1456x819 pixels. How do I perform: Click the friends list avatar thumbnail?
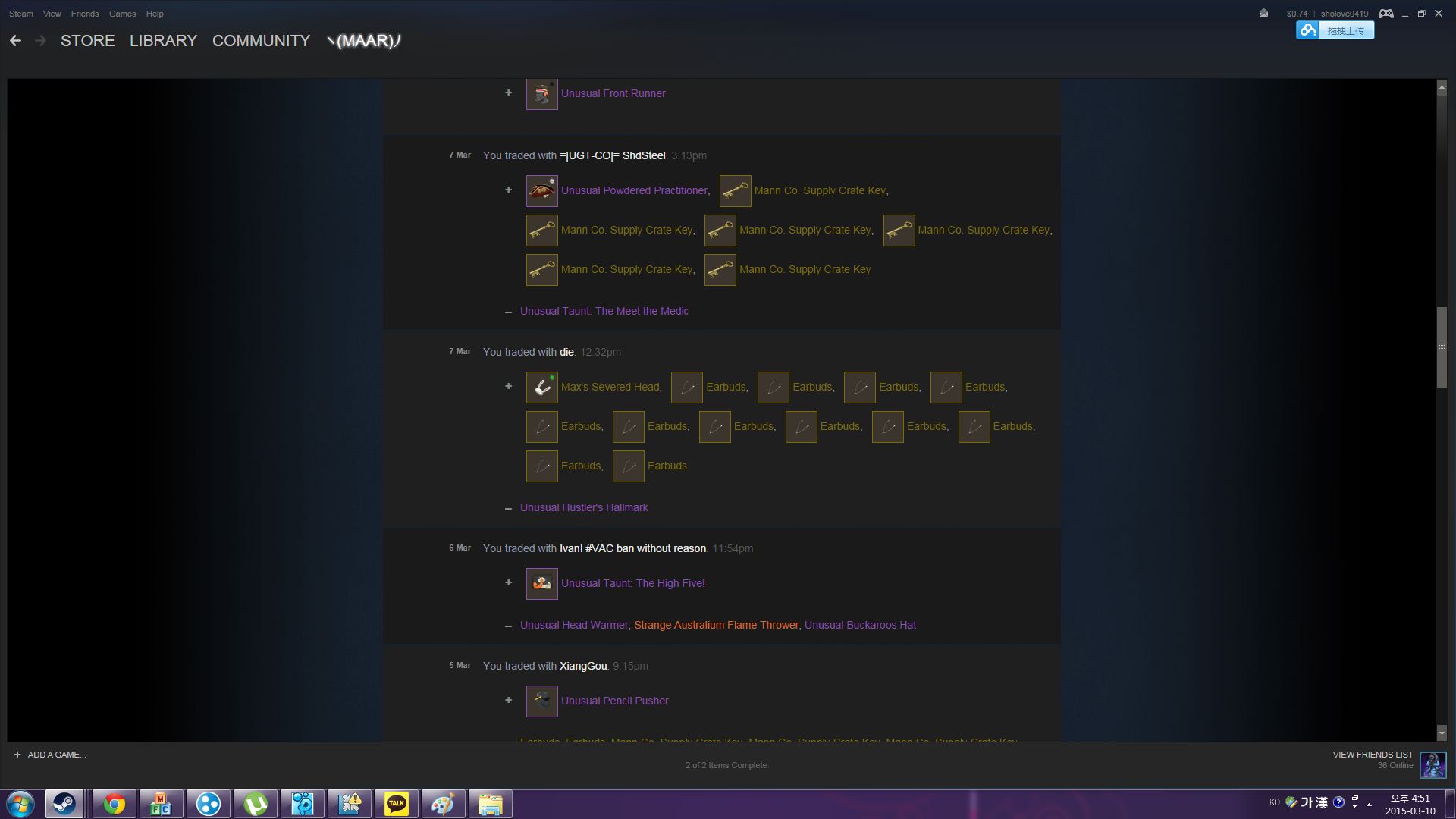(1432, 764)
